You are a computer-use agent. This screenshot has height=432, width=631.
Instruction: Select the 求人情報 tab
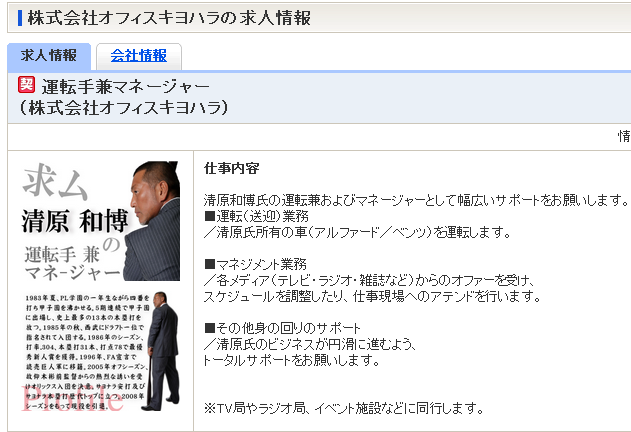click(49, 56)
